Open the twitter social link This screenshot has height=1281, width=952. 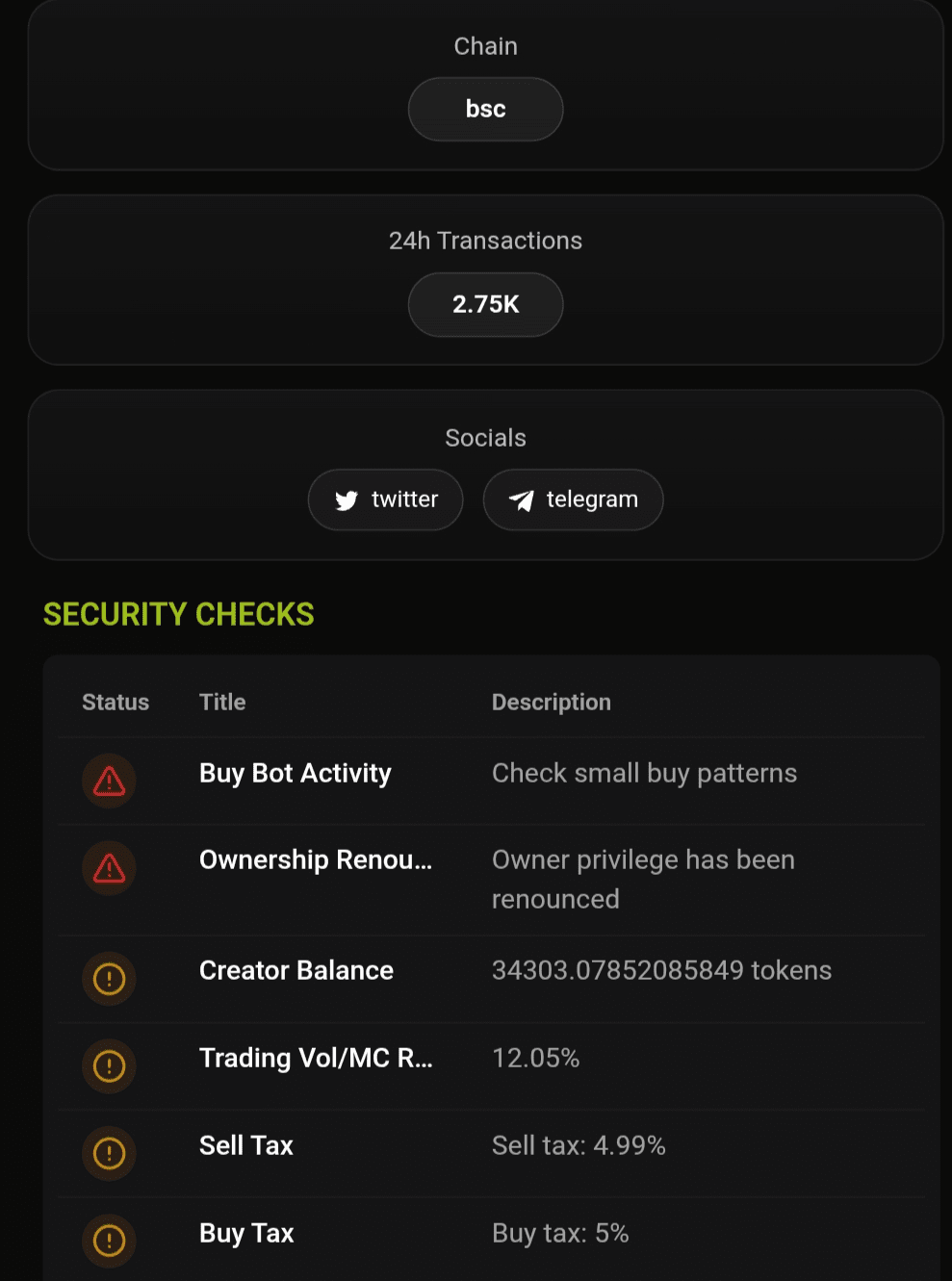click(x=386, y=500)
